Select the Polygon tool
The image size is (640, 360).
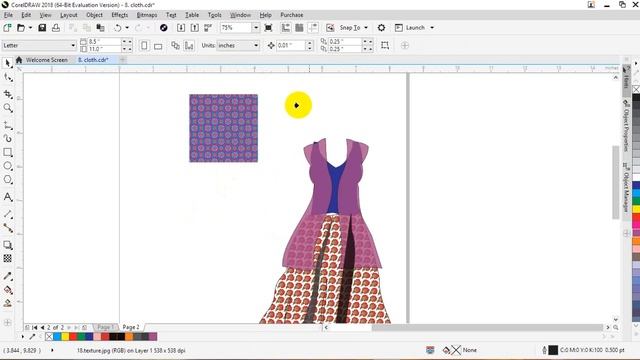(7, 180)
